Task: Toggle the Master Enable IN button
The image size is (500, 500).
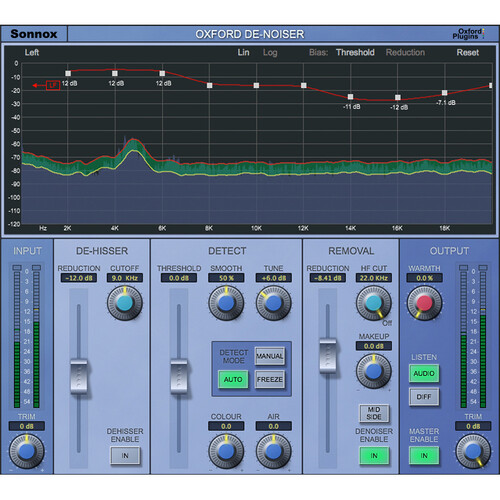Action: coord(424,455)
